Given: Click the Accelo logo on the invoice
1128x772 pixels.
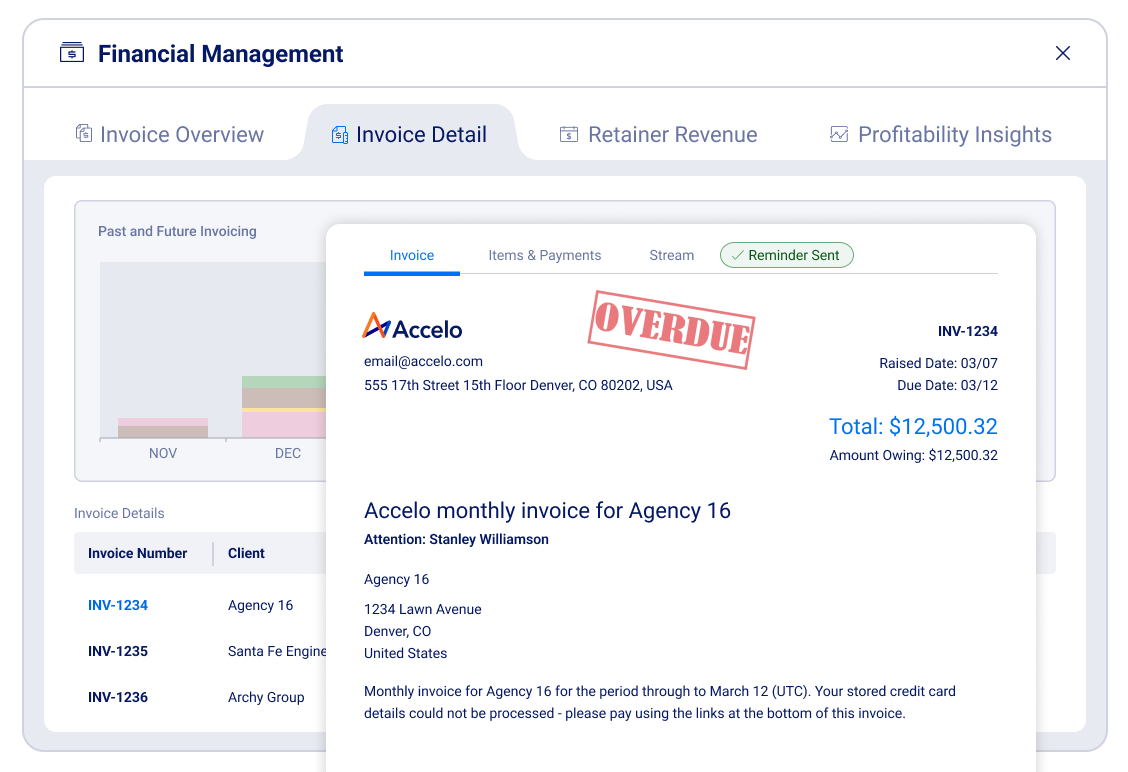Looking at the screenshot, I should pyautogui.click(x=412, y=327).
